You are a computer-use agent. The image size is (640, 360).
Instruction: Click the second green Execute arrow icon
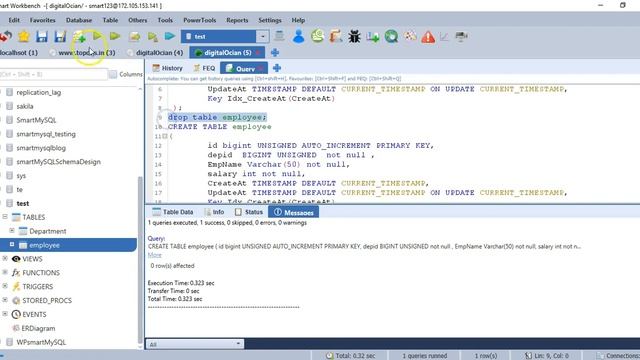coord(115,36)
